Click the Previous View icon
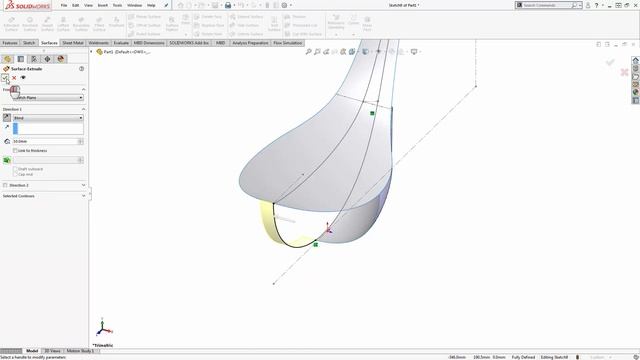Viewport: 640px width, 360px height. [x=326, y=51]
